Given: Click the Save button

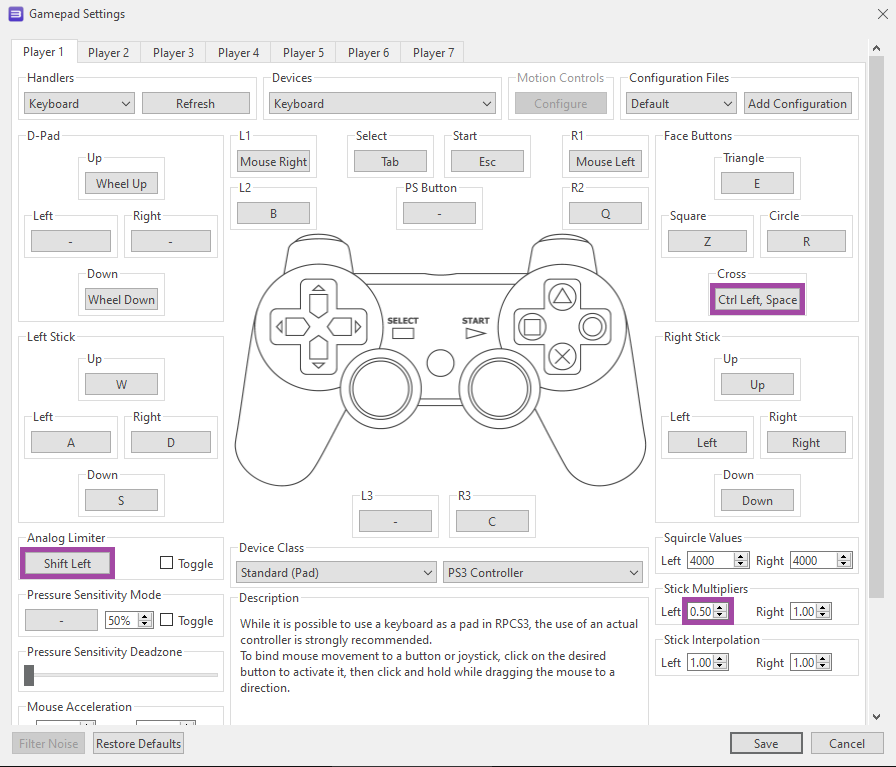Looking at the screenshot, I should tap(766, 743).
